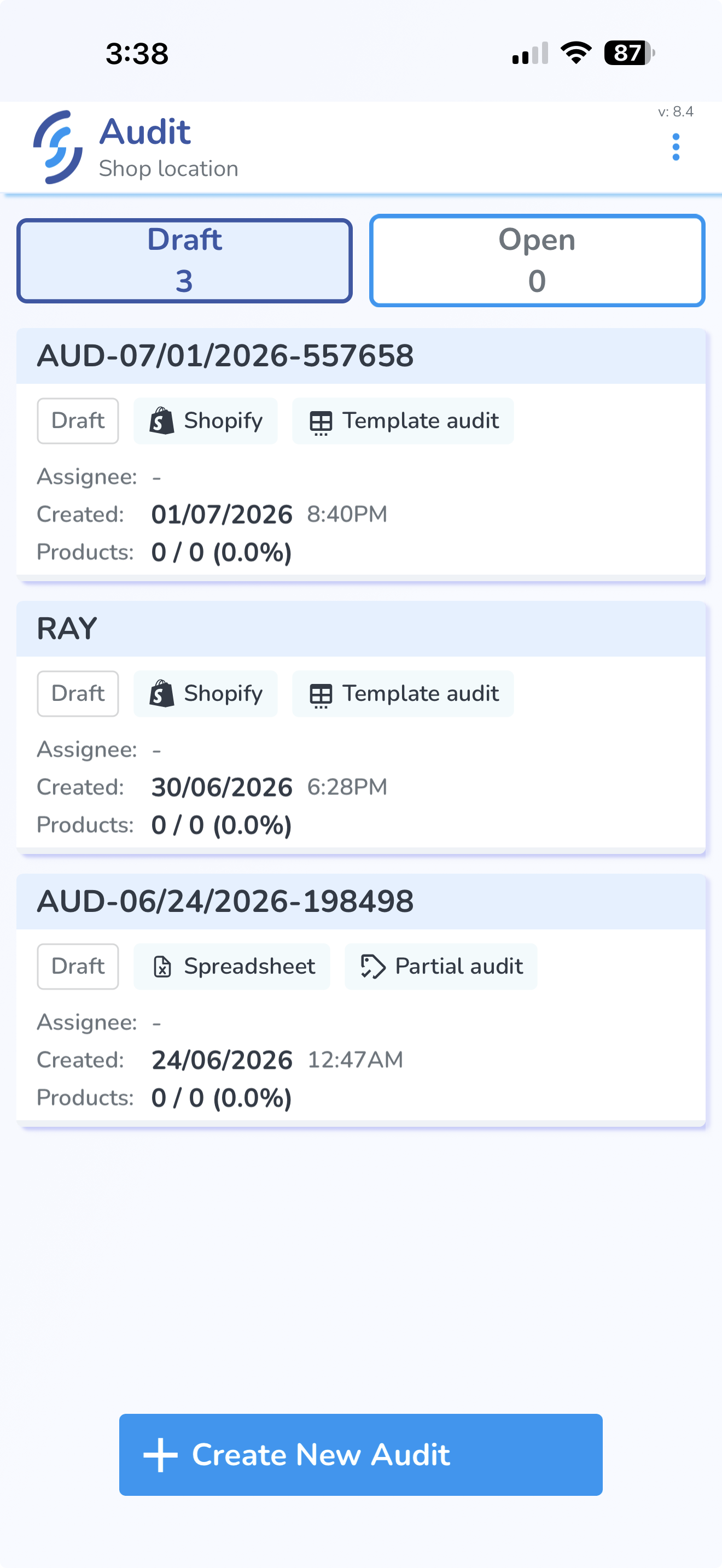Open the RAY audit
Viewport: 722px width, 1568px height.
click(x=361, y=727)
